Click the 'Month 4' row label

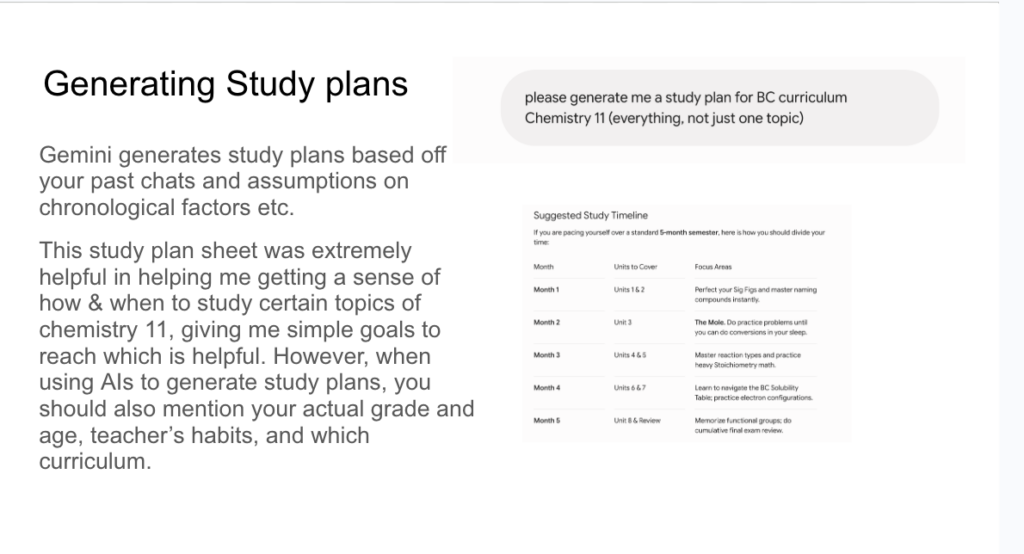547,387
